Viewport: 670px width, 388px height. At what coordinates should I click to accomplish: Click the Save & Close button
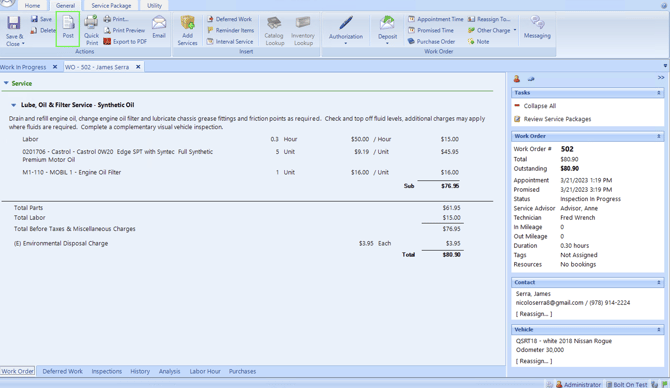(14, 31)
